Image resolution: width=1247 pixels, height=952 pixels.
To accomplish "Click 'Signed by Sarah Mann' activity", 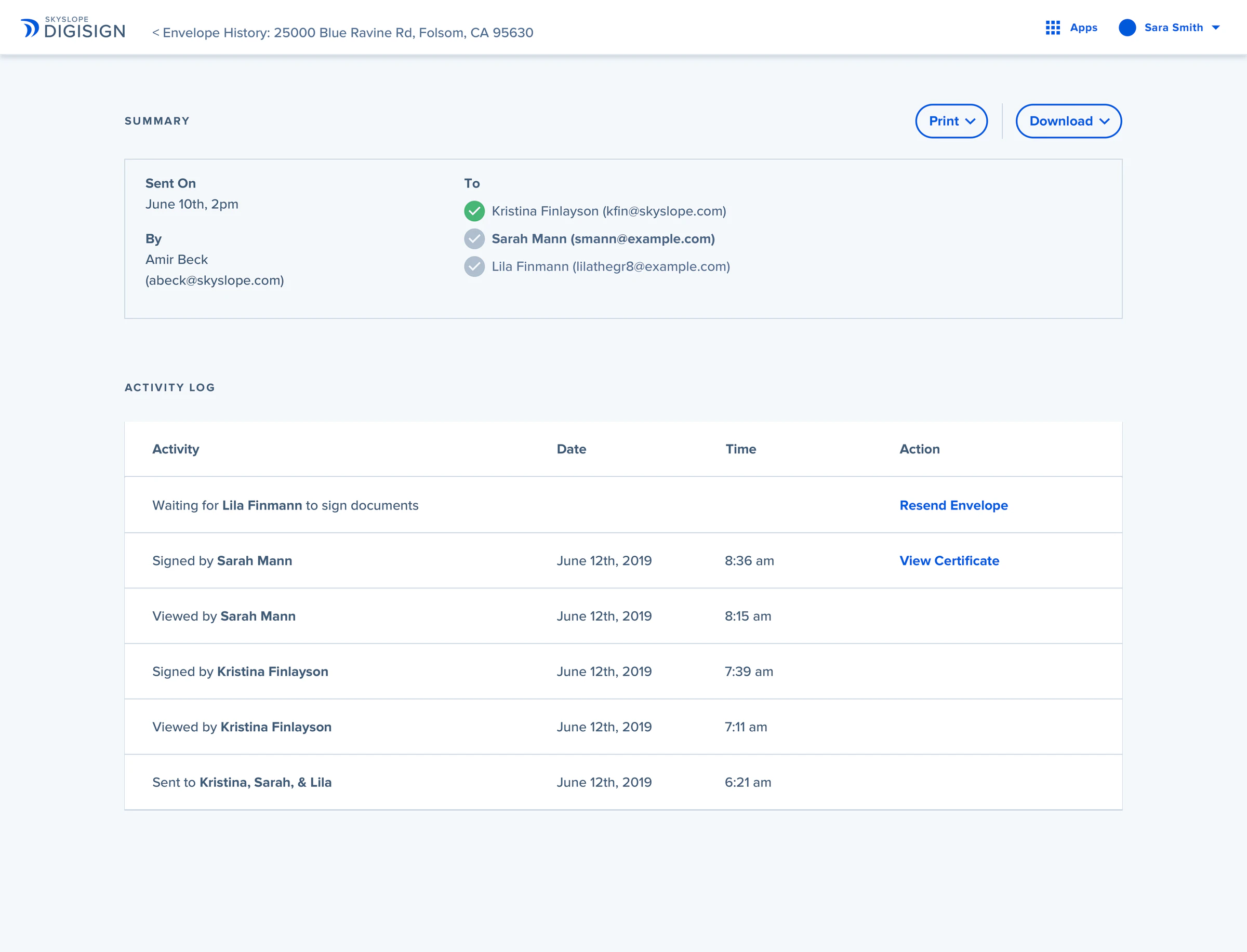I will (222, 561).
